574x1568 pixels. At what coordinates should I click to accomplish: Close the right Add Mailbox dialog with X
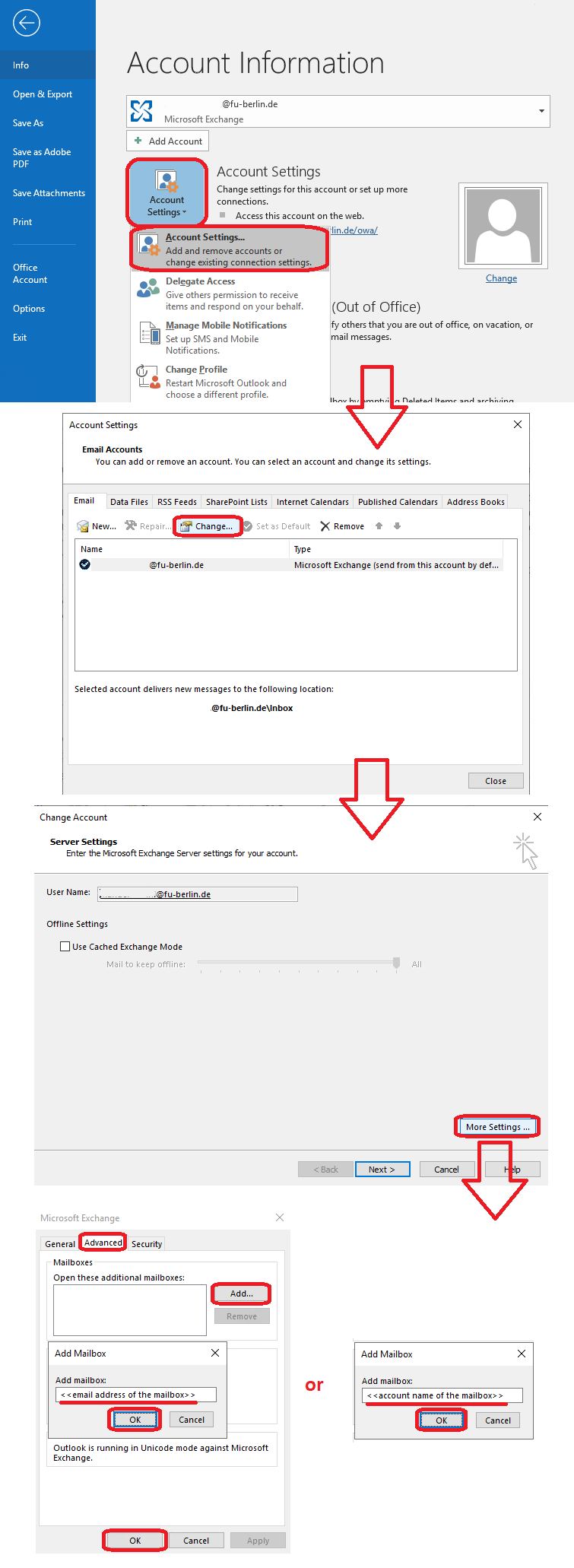pyautogui.click(x=522, y=1354)
